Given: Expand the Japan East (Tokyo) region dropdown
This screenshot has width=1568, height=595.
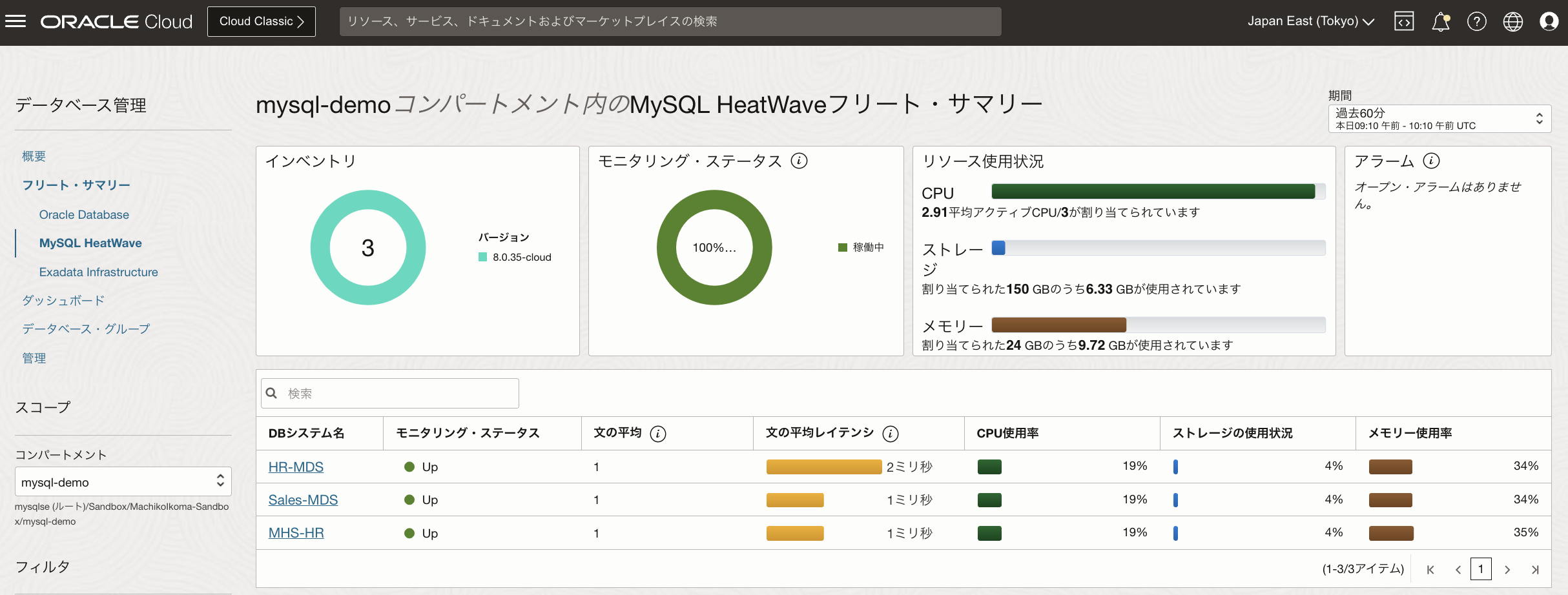Looking at the screenshot, I should point(1310,21).
